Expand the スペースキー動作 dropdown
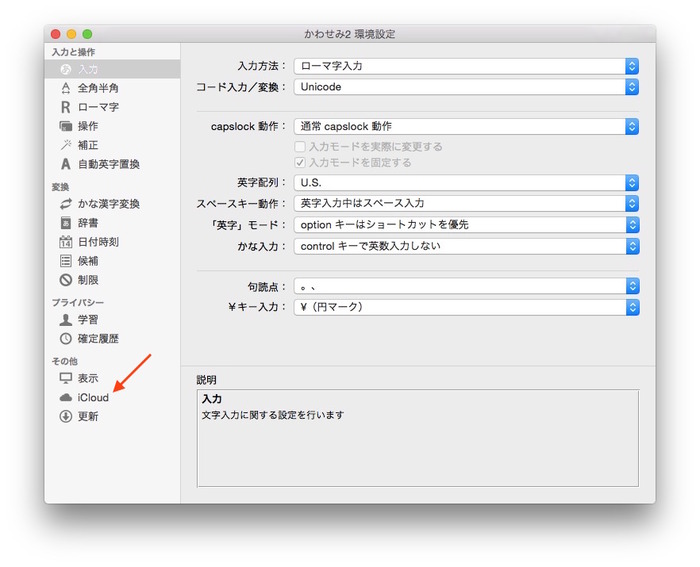This screenshot has width=700, height=567. point(466,204)
